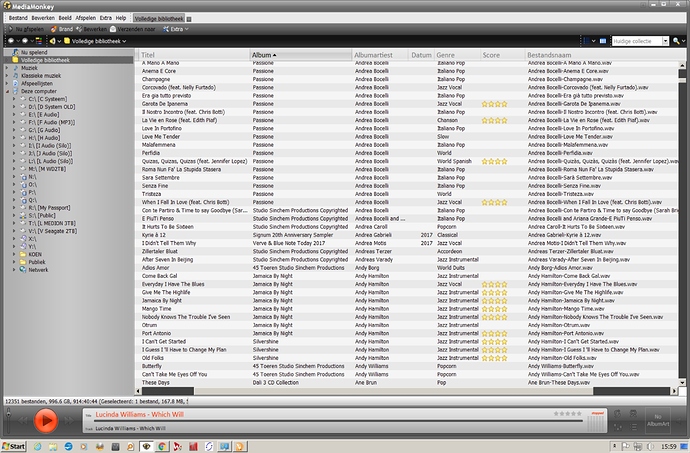Open the Help menu
690x453 pixels.
tap(121, 18)
